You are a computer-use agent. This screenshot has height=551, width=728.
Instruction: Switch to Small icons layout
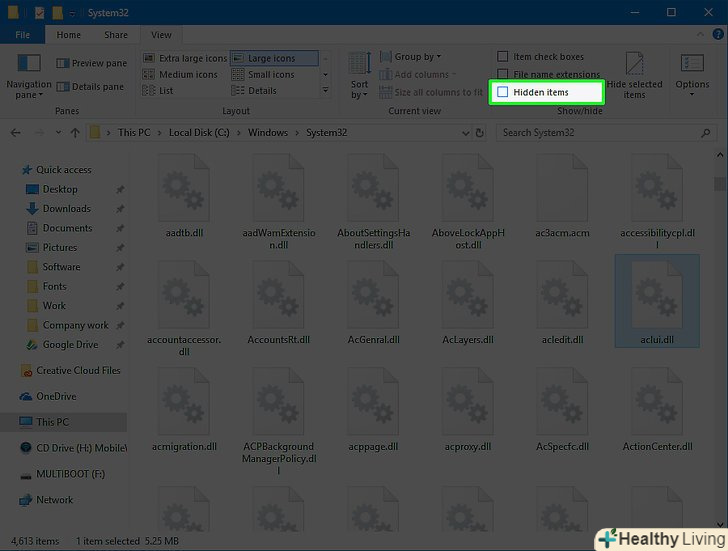(x=263, y=74)
